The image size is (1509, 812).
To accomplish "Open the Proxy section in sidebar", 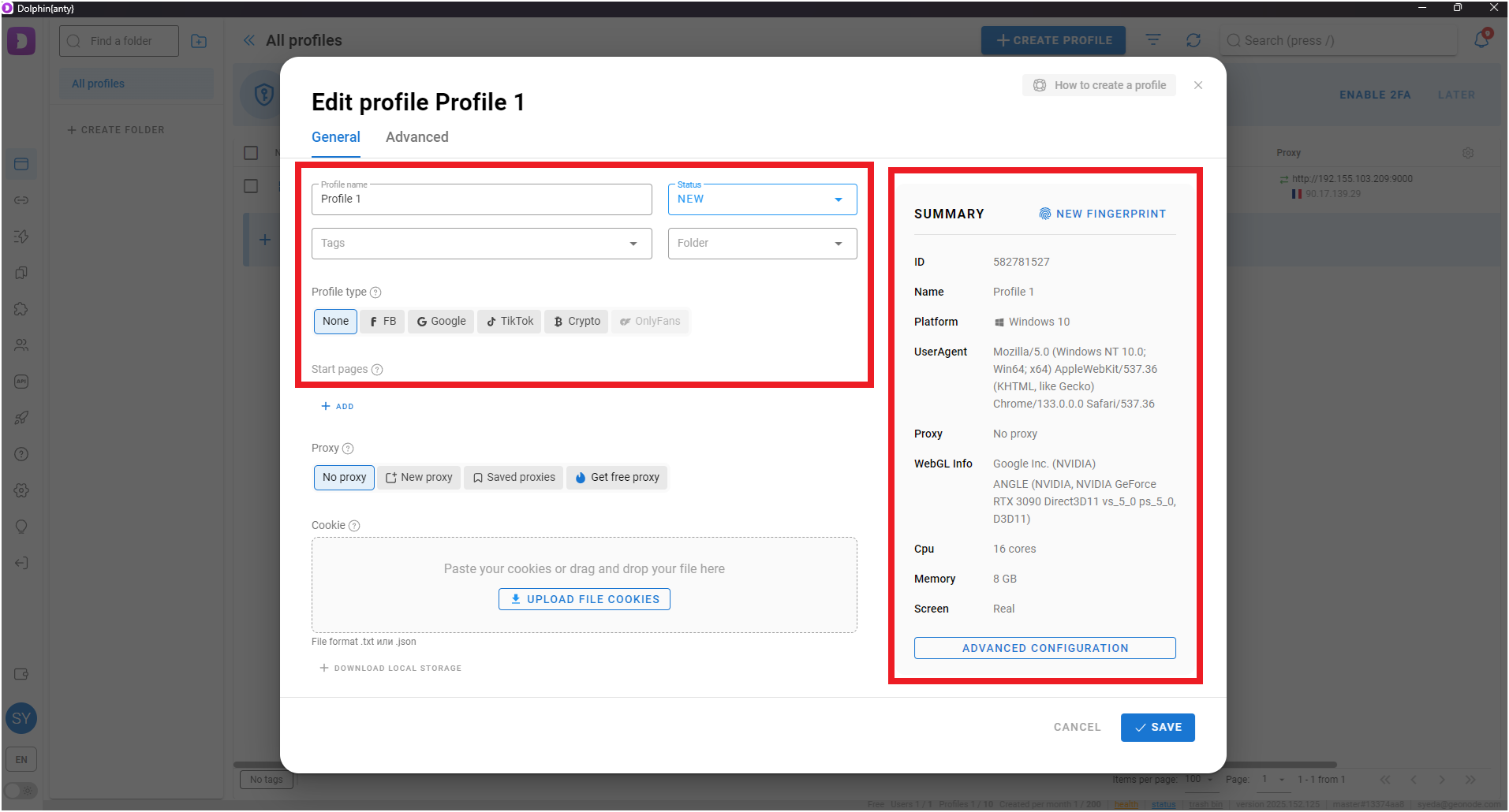I will (21, 199).
